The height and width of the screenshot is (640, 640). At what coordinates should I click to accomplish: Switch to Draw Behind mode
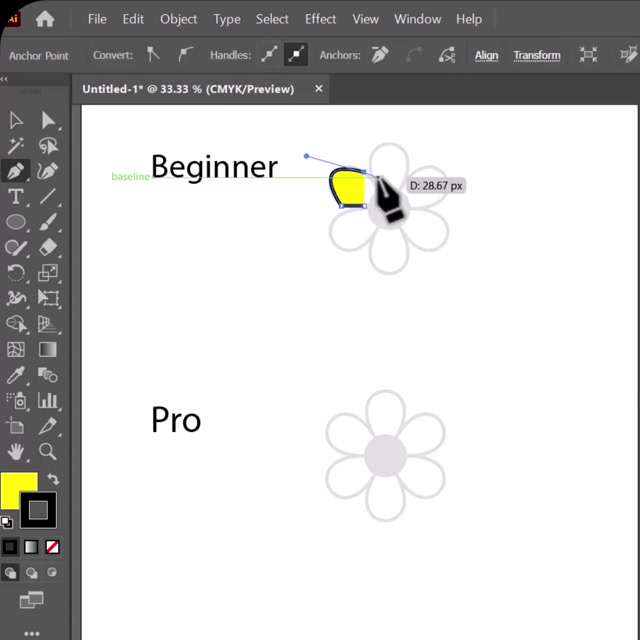pos(31,573)
